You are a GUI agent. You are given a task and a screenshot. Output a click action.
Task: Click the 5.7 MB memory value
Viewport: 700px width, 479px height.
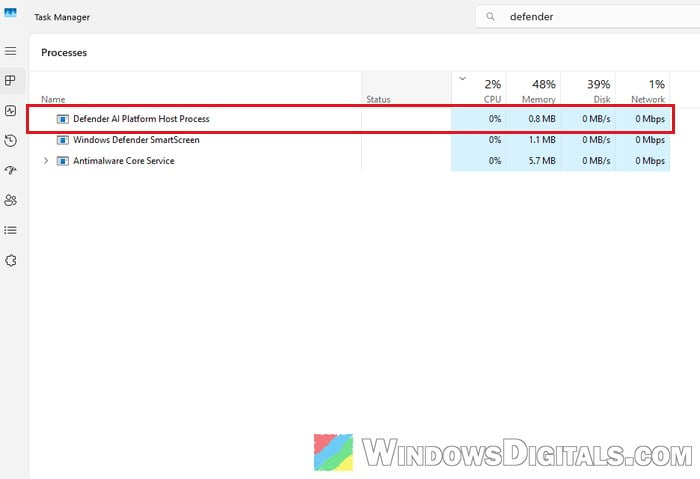(542, 161)
